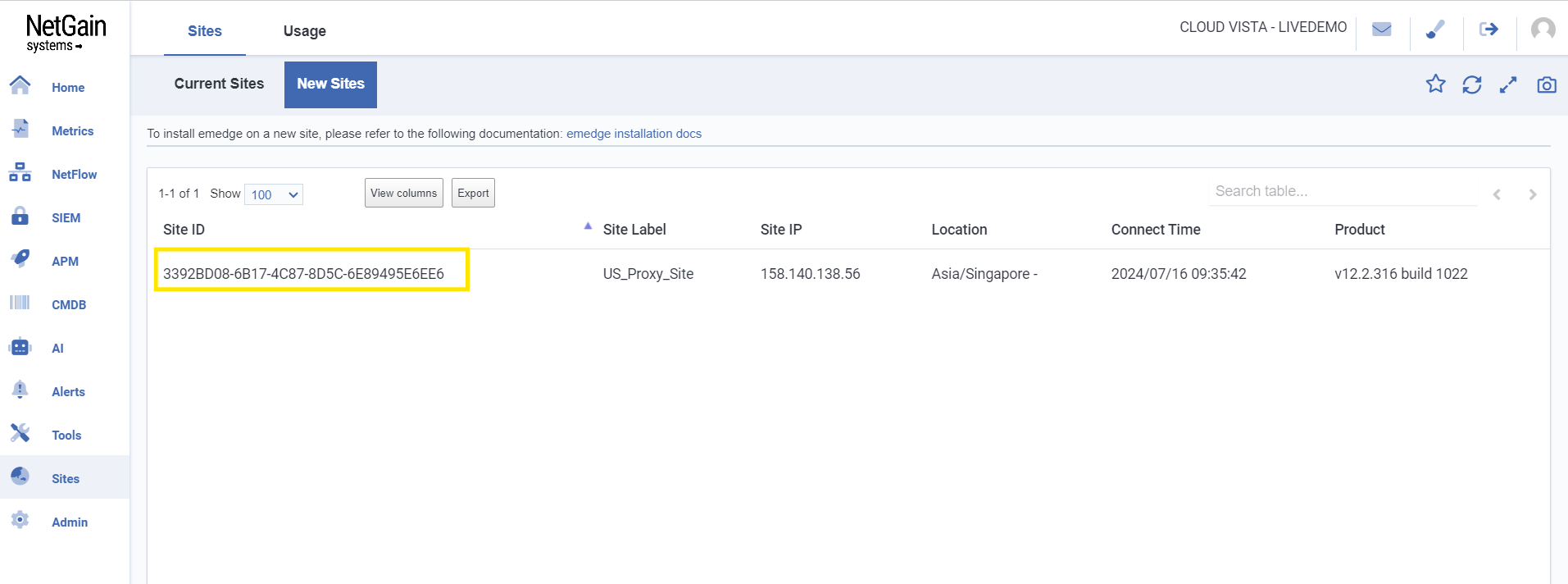Click the expand fullscreen arrows icon
This screenshot has width=1568, height=584.
click(1508, 84)
